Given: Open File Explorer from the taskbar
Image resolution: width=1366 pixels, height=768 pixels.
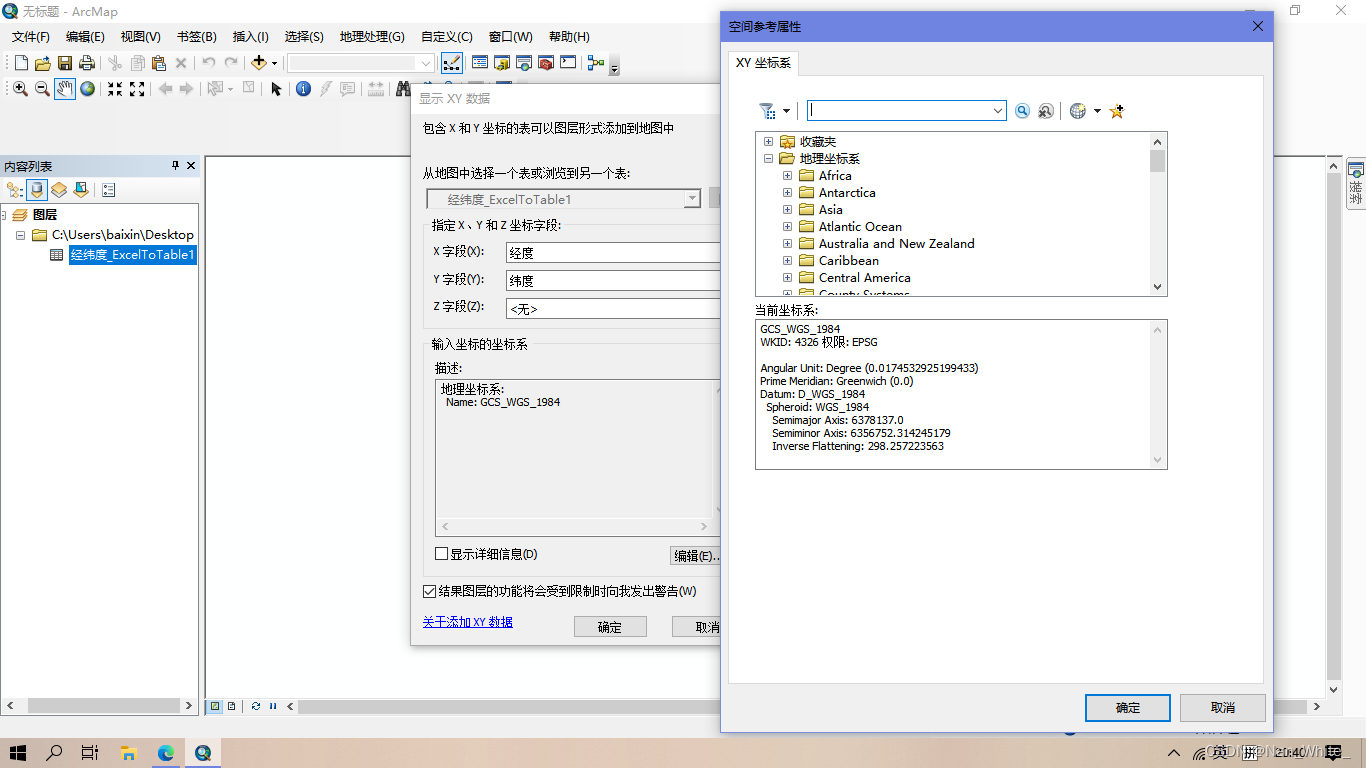Looking at the screenshot, I should pos(128,753).
